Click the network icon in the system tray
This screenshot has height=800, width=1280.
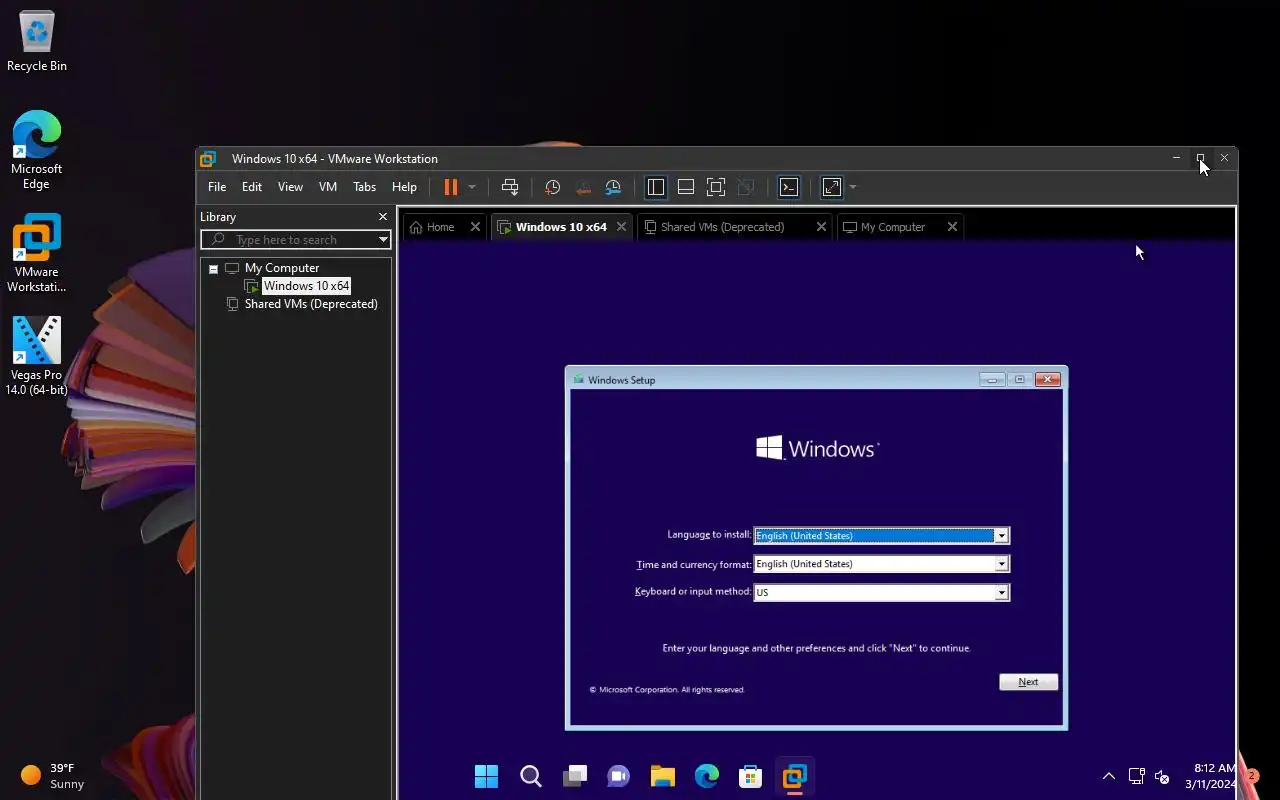click(1136, 776)
